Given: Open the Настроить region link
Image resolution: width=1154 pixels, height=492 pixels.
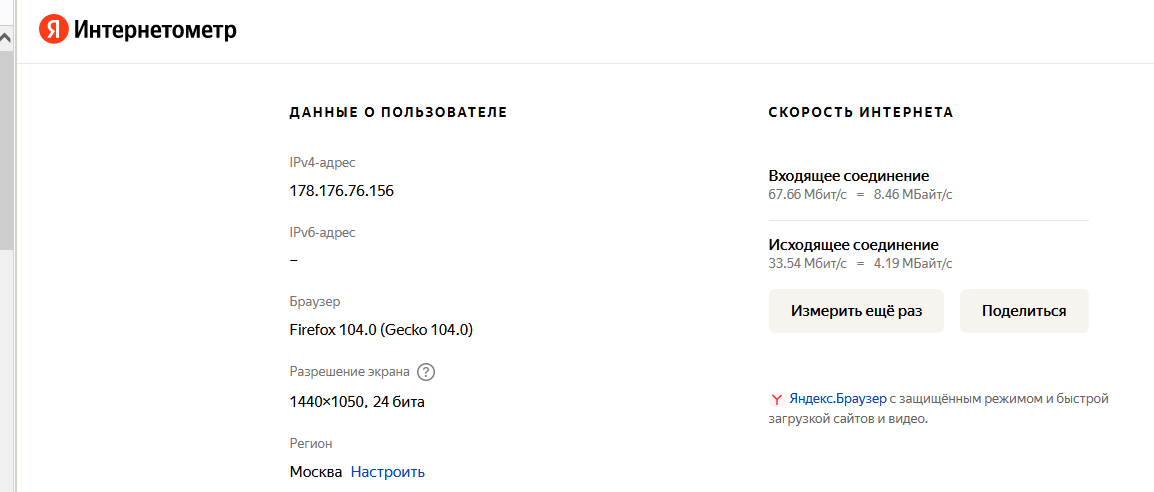Looking at the screenshot, I should pyautogui.click(x=387, y=472).
